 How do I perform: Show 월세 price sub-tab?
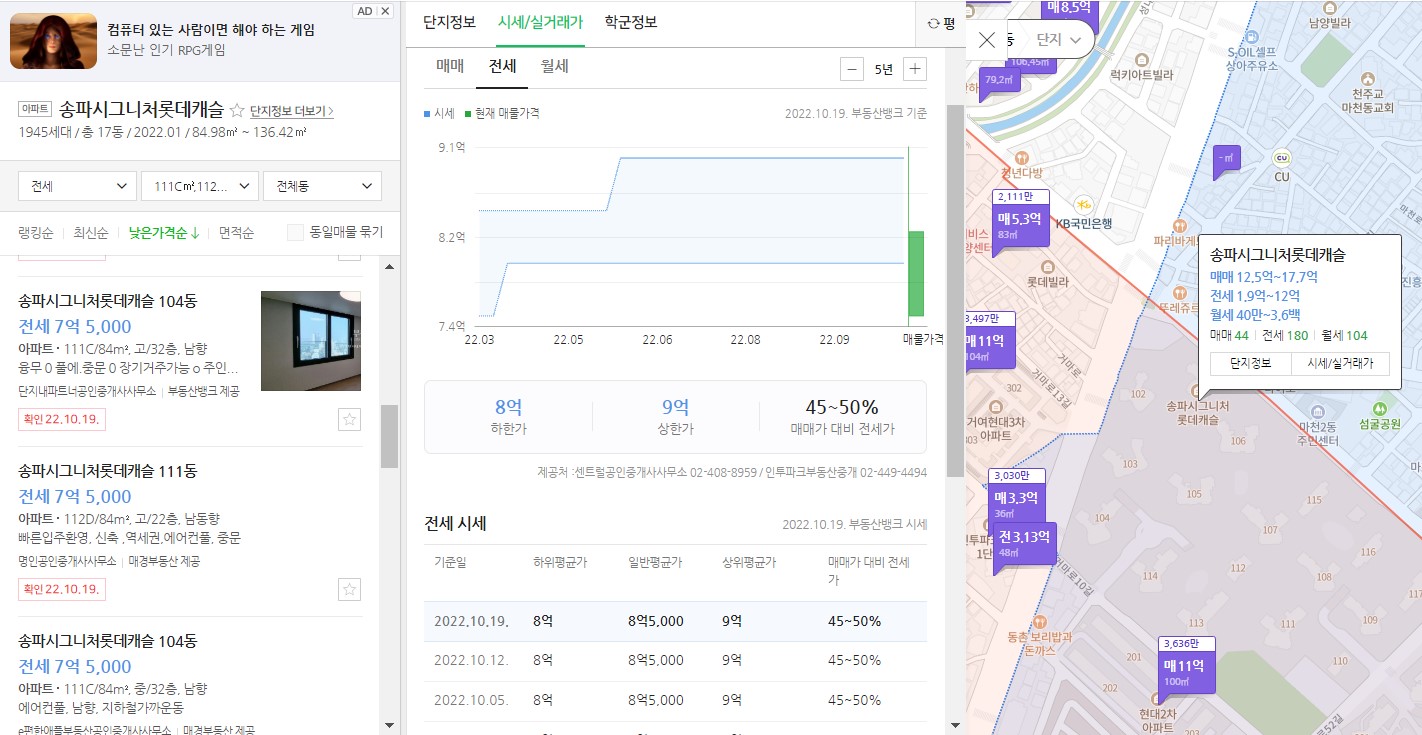click(554, 66)
